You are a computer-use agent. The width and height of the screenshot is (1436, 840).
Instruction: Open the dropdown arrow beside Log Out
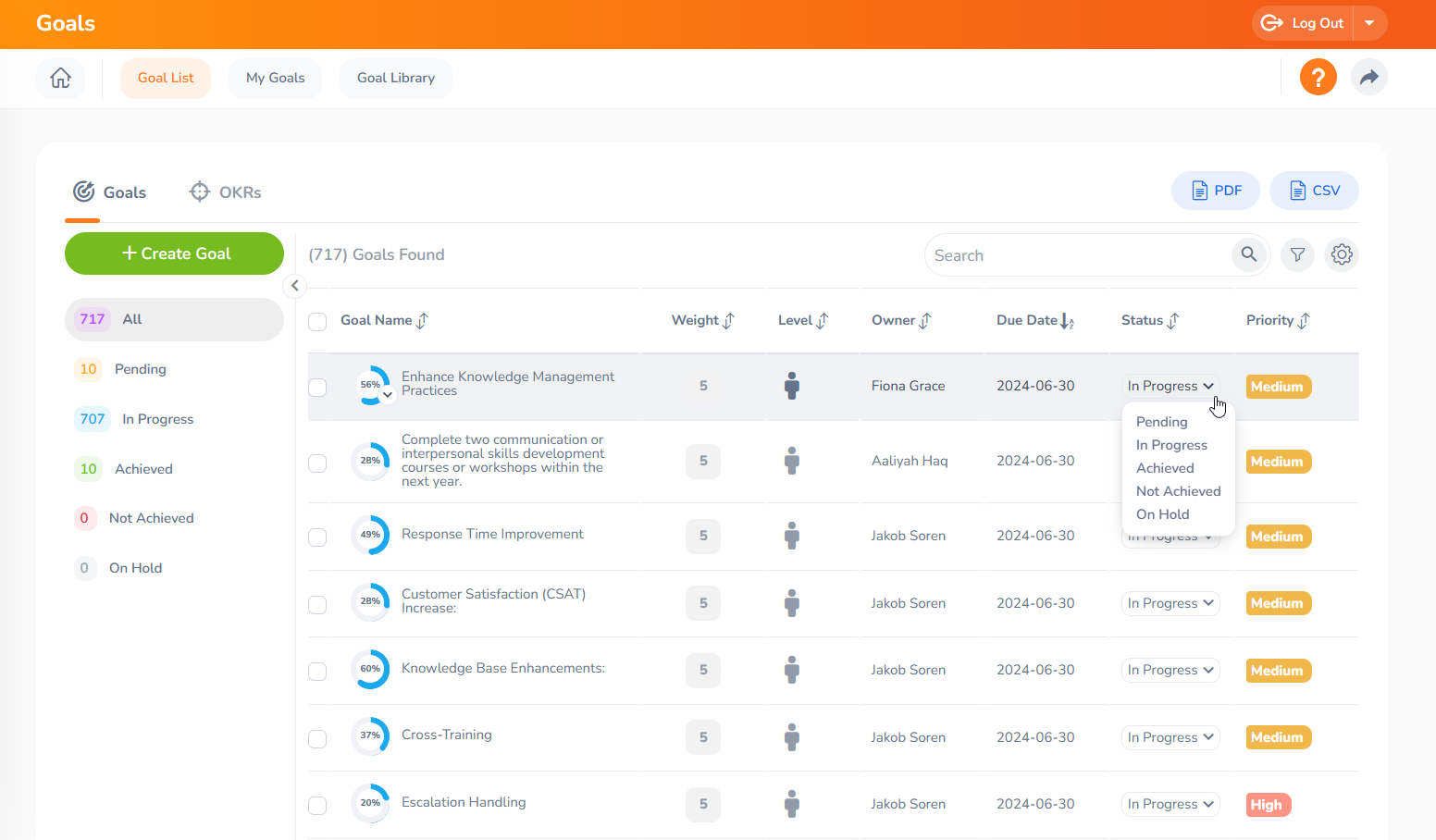(x=1369, y=23)
